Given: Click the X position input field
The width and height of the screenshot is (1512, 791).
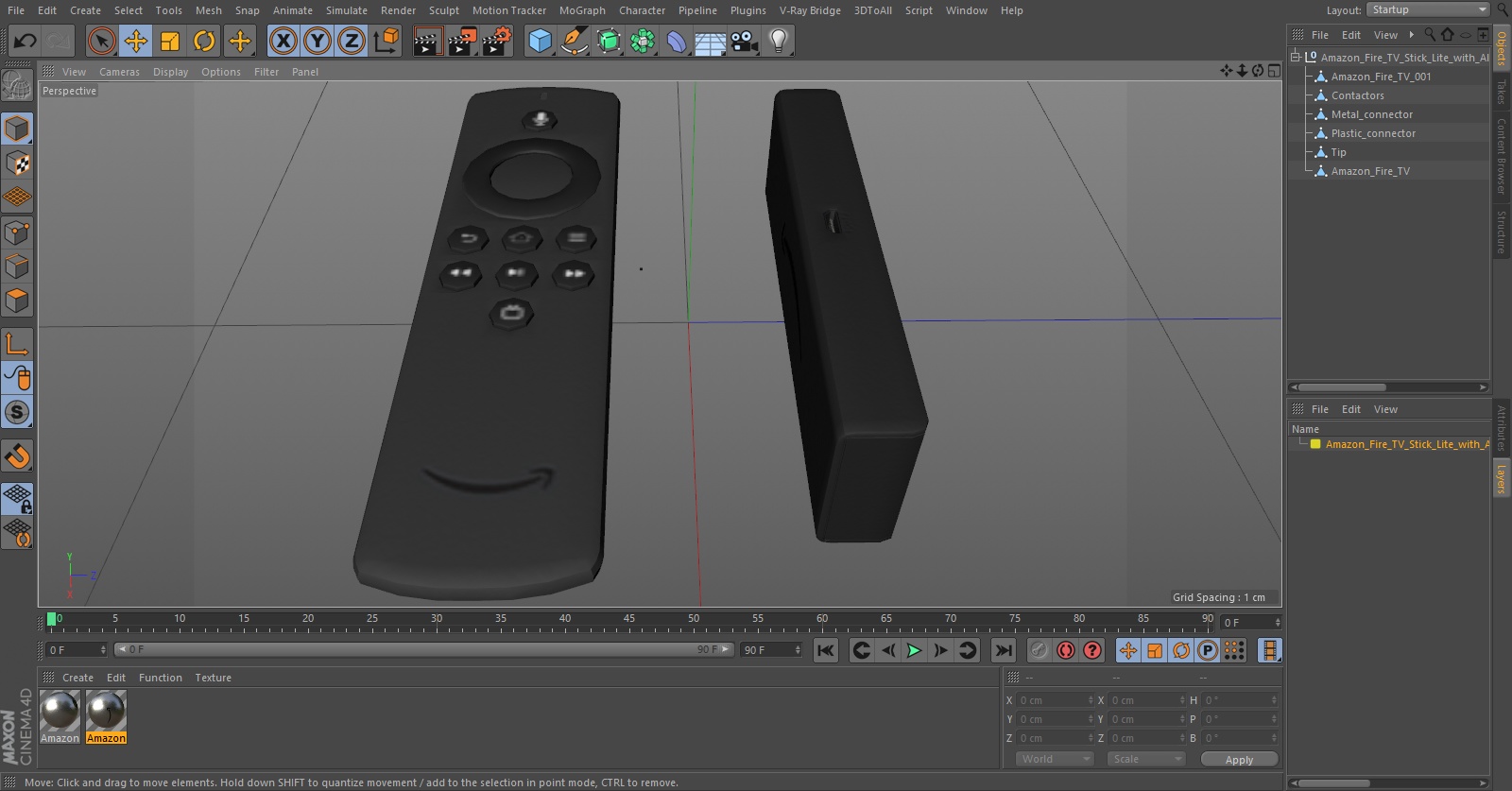Looking at the screenshot, I should coord(1055,700).
